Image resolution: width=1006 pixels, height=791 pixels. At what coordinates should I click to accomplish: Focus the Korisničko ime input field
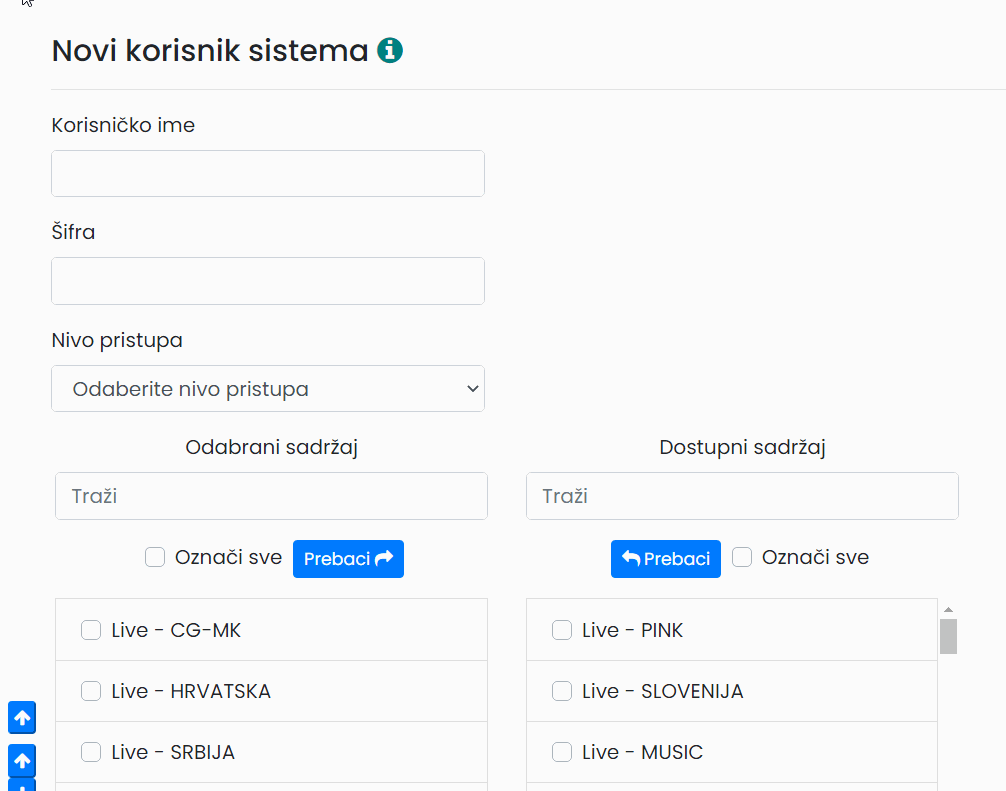(268, 173)
